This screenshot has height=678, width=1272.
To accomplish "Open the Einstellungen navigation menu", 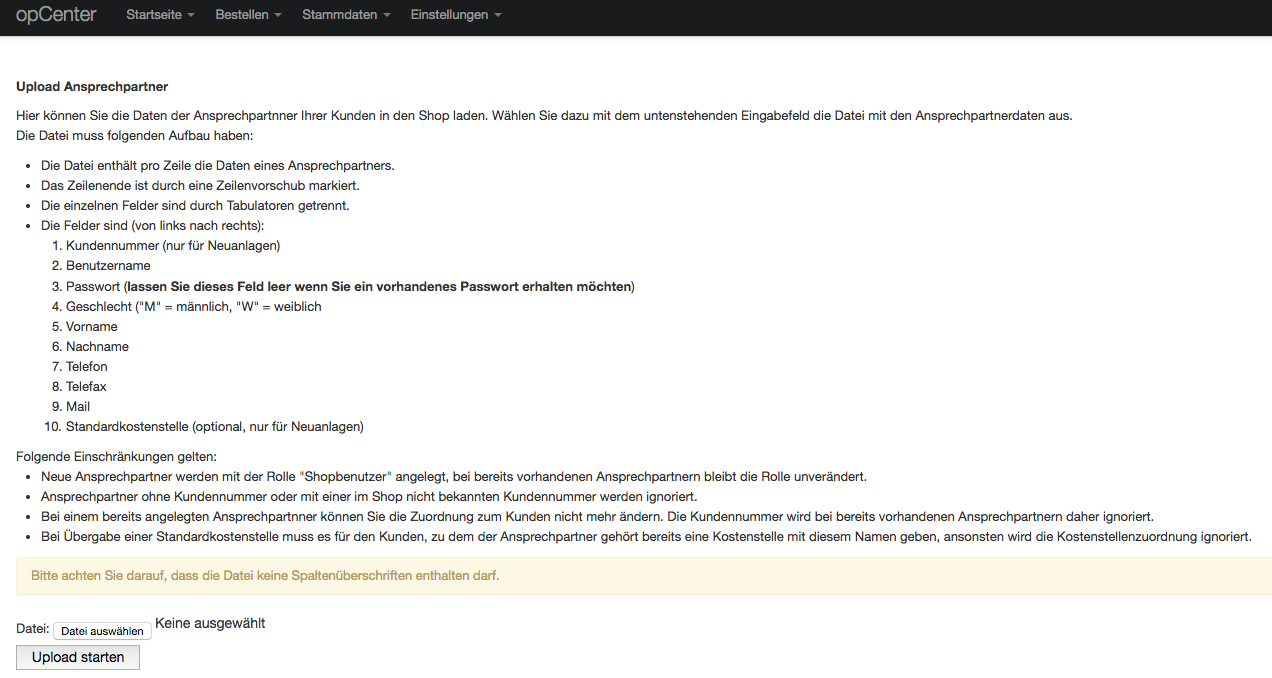I will (449, 15).
